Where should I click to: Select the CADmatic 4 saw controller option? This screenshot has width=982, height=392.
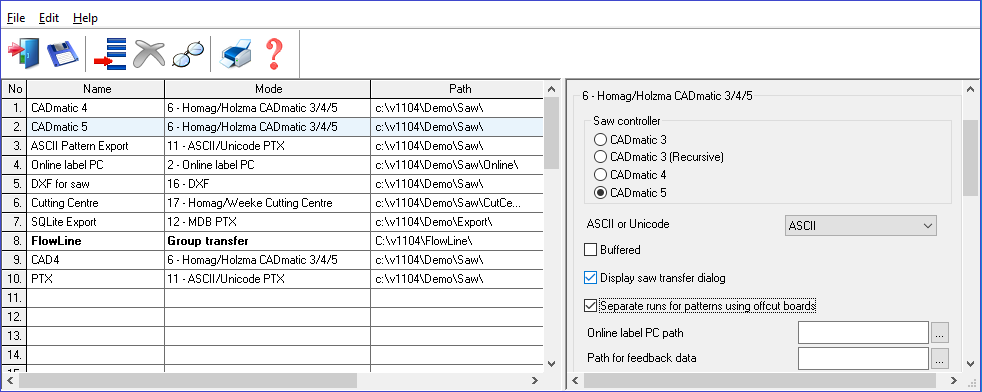pos(600,175)
